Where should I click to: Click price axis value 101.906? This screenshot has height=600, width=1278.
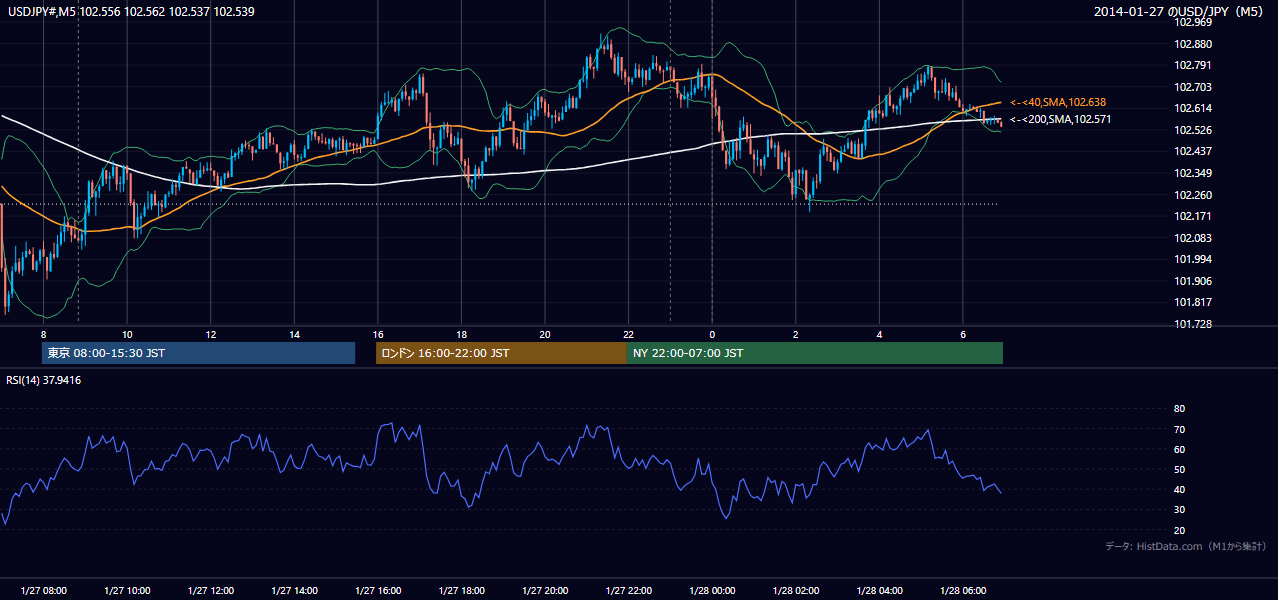1193,281
